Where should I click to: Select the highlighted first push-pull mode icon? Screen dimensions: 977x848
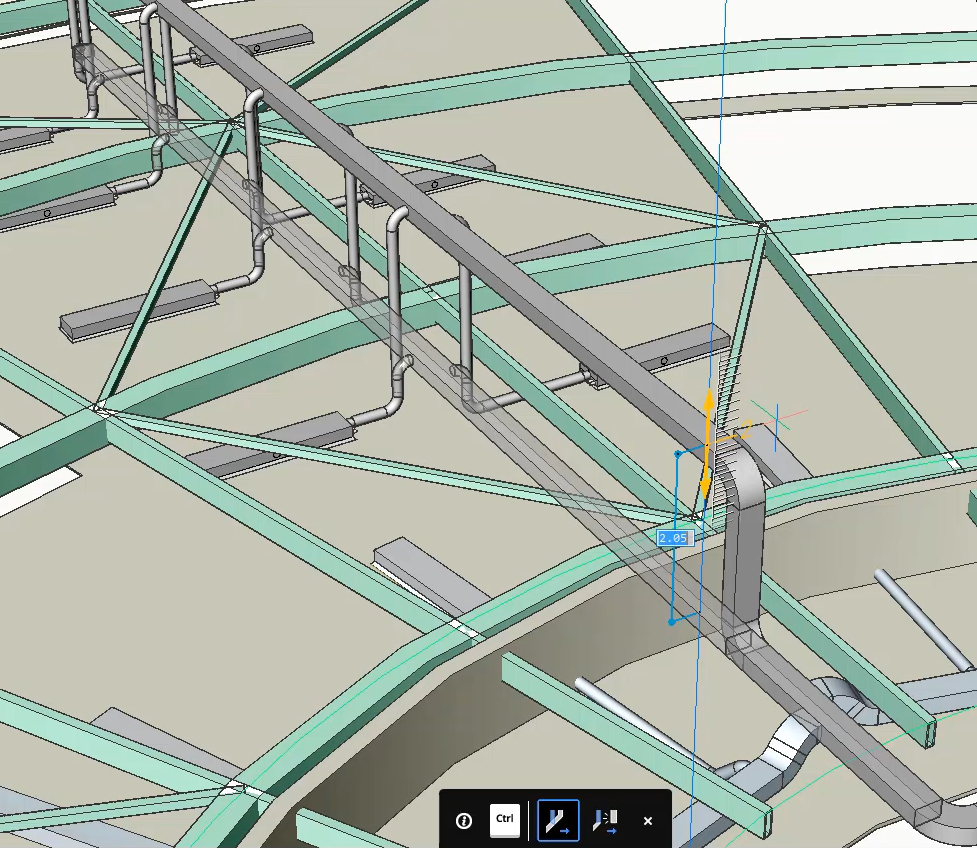click(x=558, y=820)
